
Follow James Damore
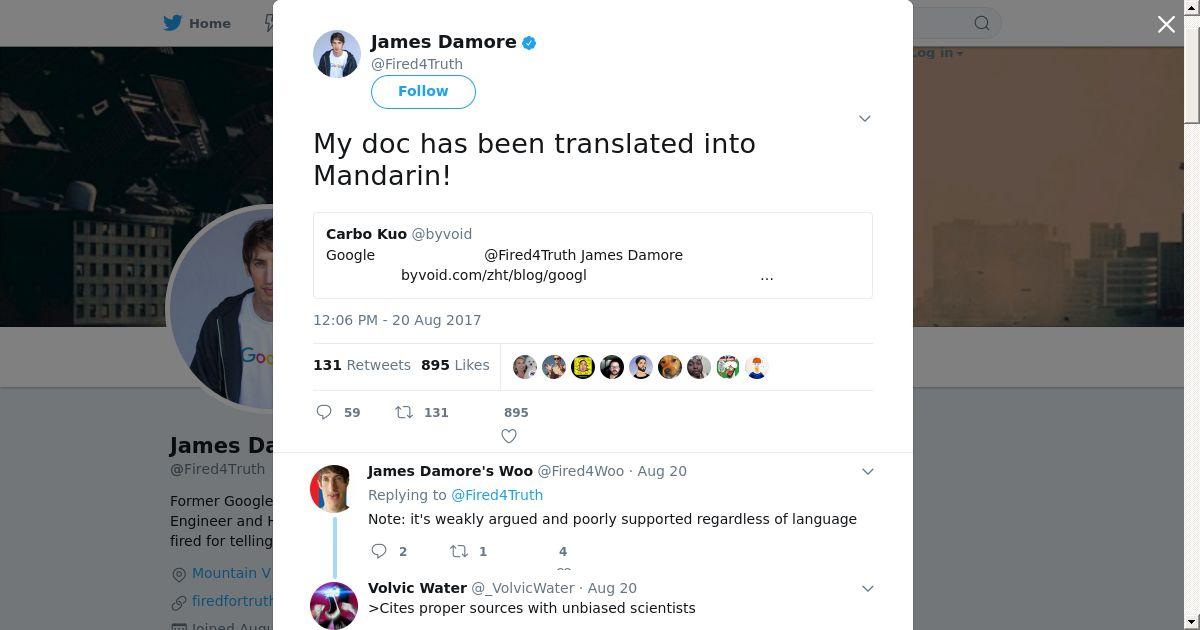coord(423,91)
